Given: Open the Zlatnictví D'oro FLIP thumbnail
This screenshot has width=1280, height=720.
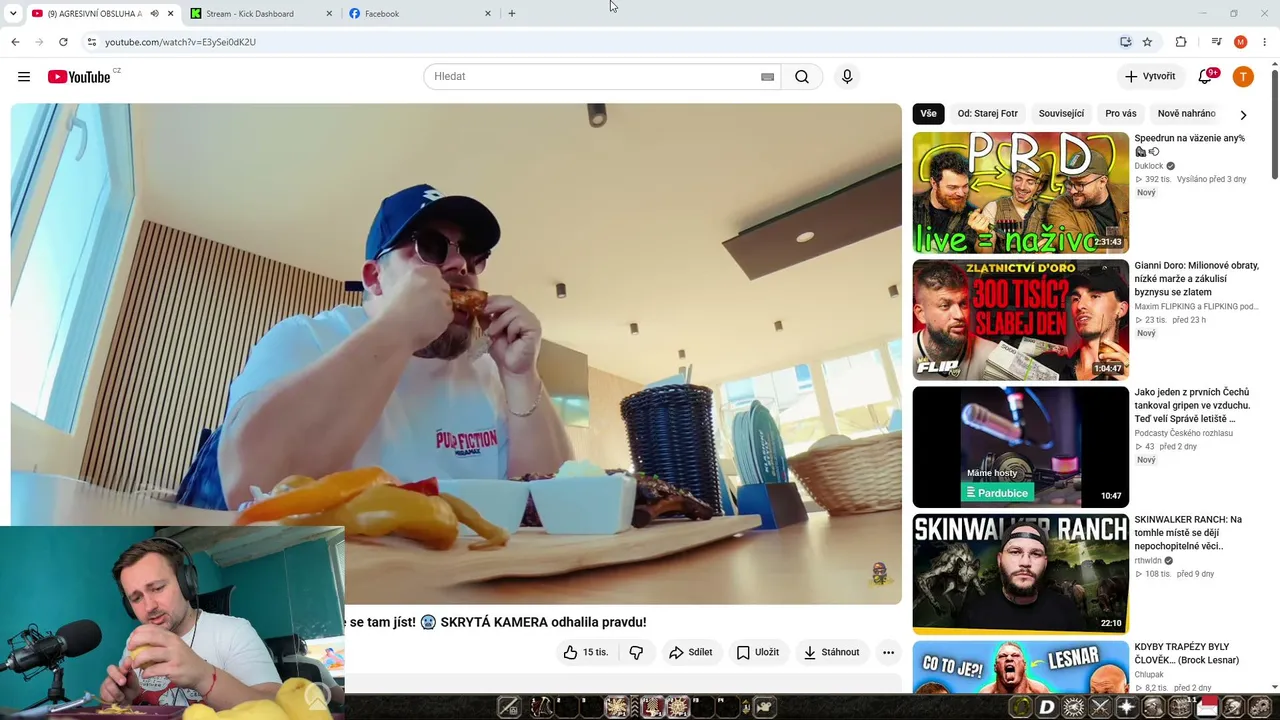Looking at the screenshot, I should [x=1020, y=320].
